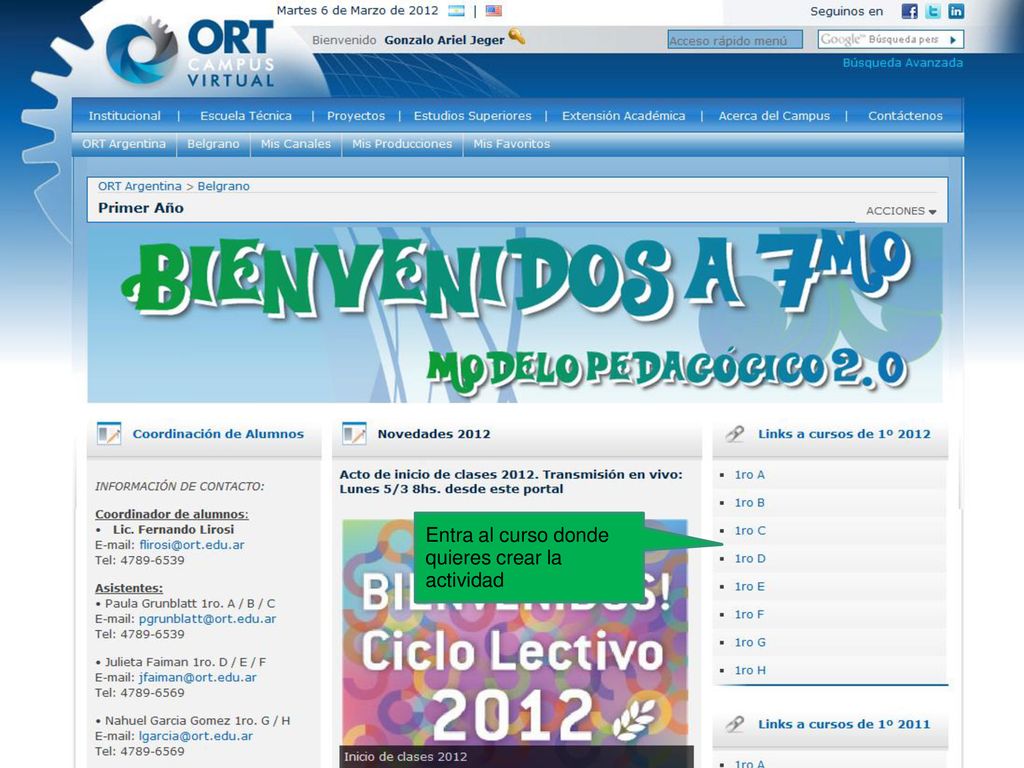Switch language with Argentina flag icon
1024x768 pixels.
(x=456, y=10)
